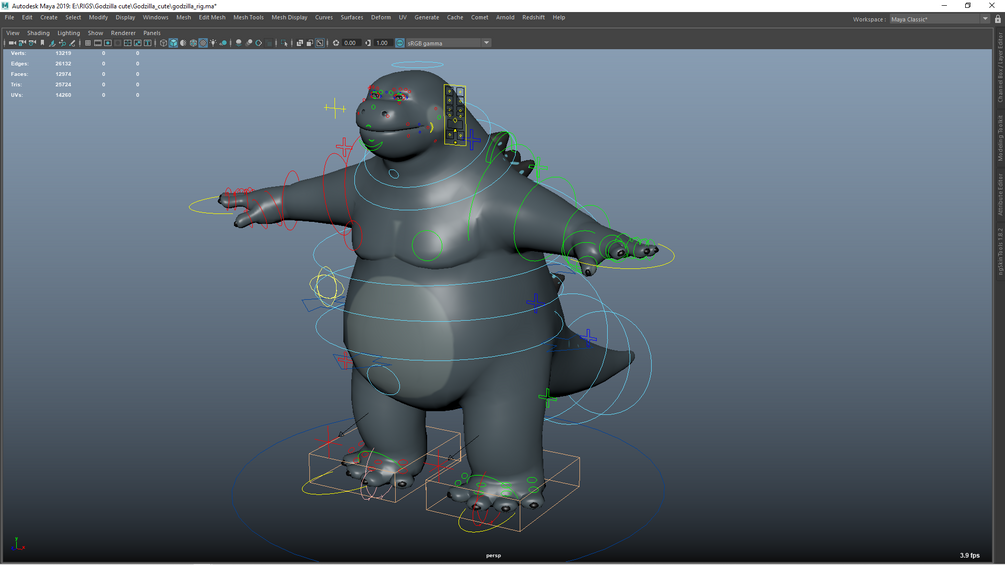Click Smooth Shade All cube icon
This screenshot has height=565, width=1005.
point(173,43)
